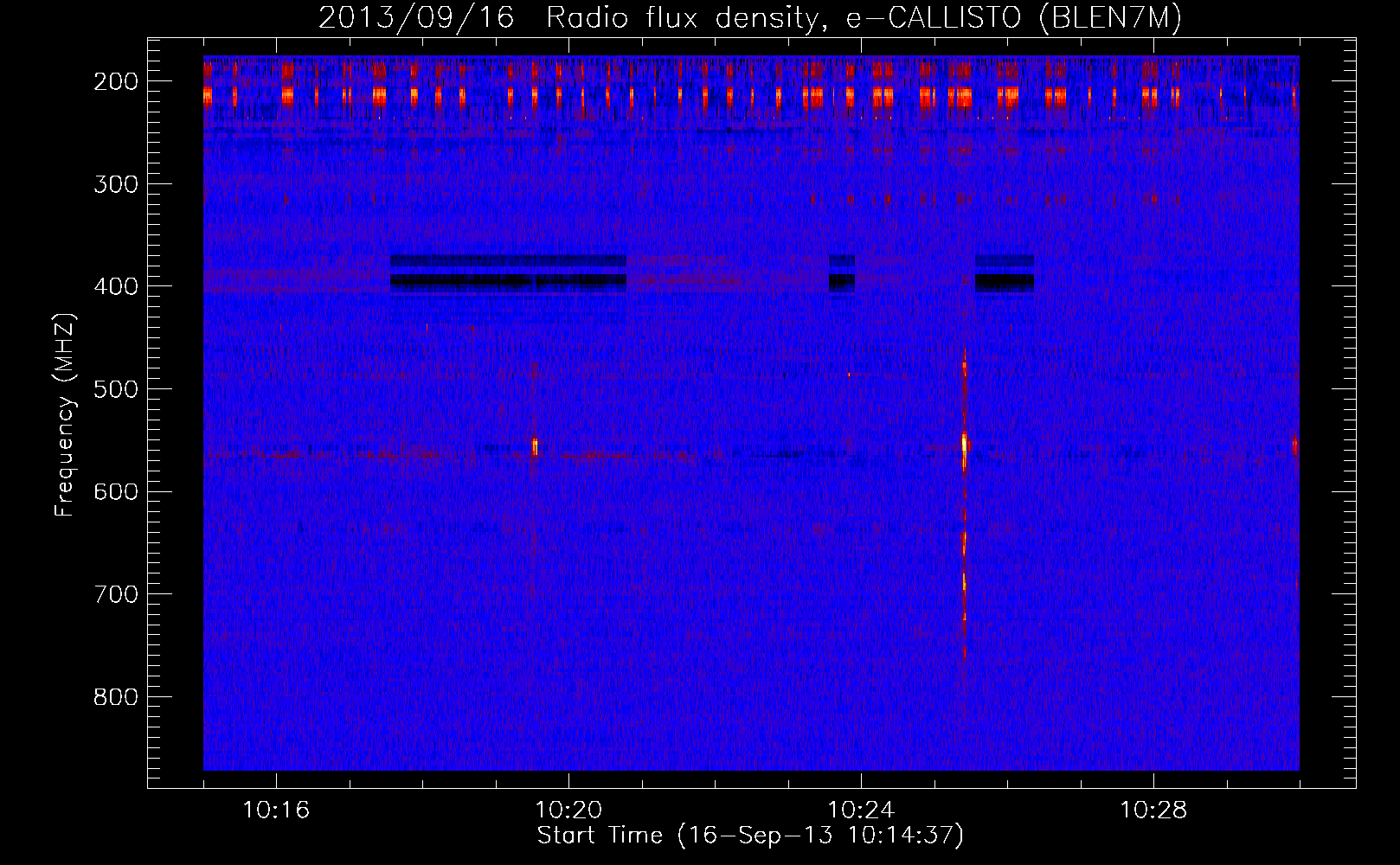Click the 200 frequency tick label
Screen dimensions: 1400x865
point(116,81)
